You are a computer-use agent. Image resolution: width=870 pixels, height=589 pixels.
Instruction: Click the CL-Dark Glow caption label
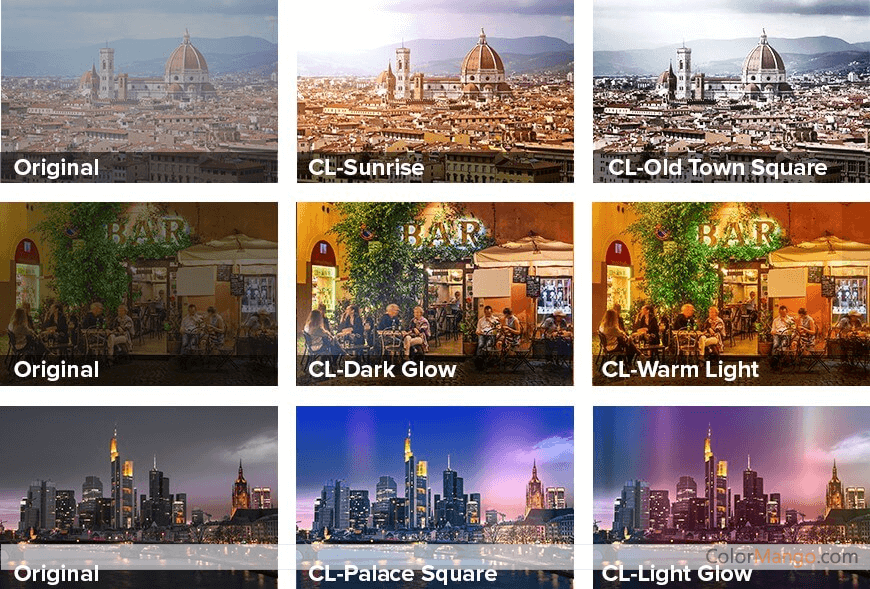point(382,369)
